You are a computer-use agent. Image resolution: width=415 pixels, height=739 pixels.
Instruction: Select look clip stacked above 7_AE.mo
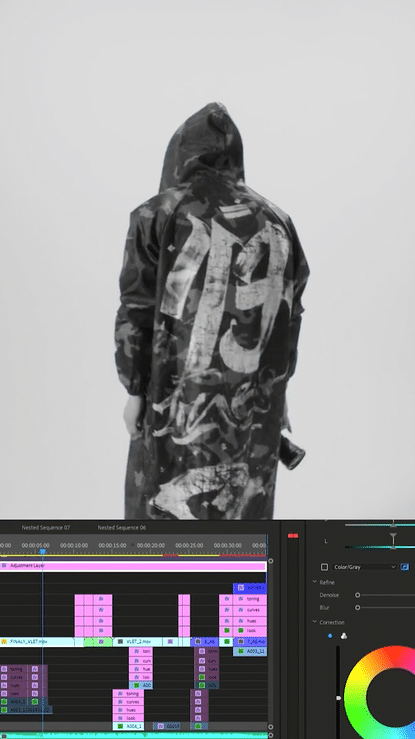pyautogui.click(x=250, y=630)
